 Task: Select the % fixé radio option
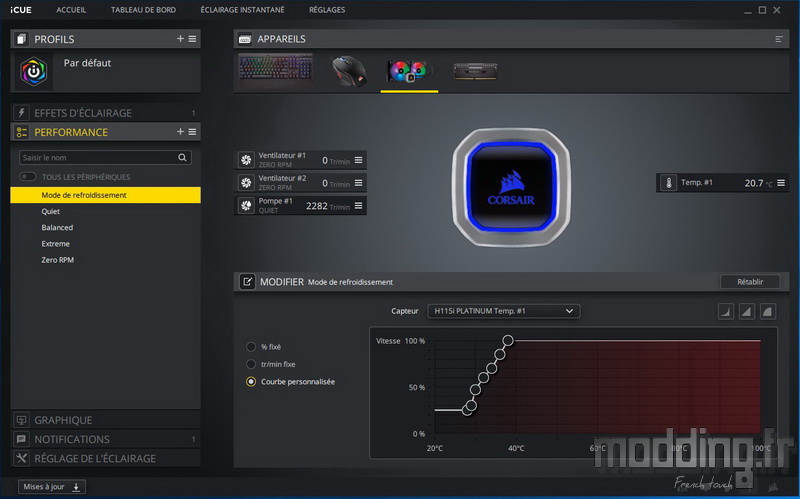[251, 347]
